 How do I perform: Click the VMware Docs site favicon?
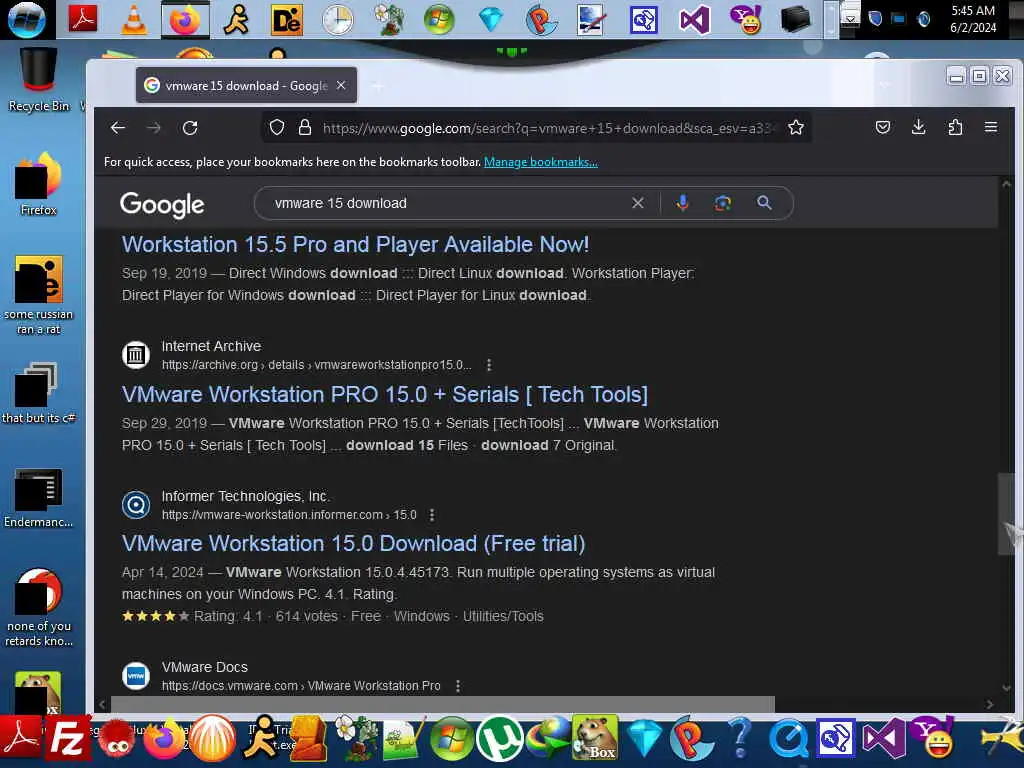coord(136,675)
